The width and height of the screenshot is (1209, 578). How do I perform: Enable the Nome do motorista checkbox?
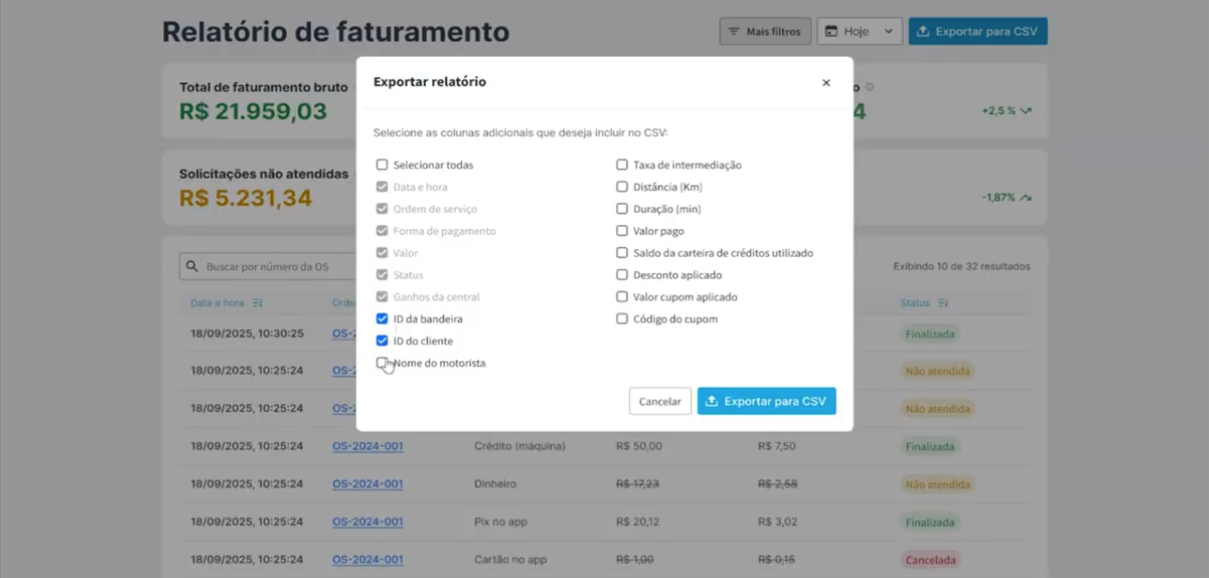click(382, 363)
